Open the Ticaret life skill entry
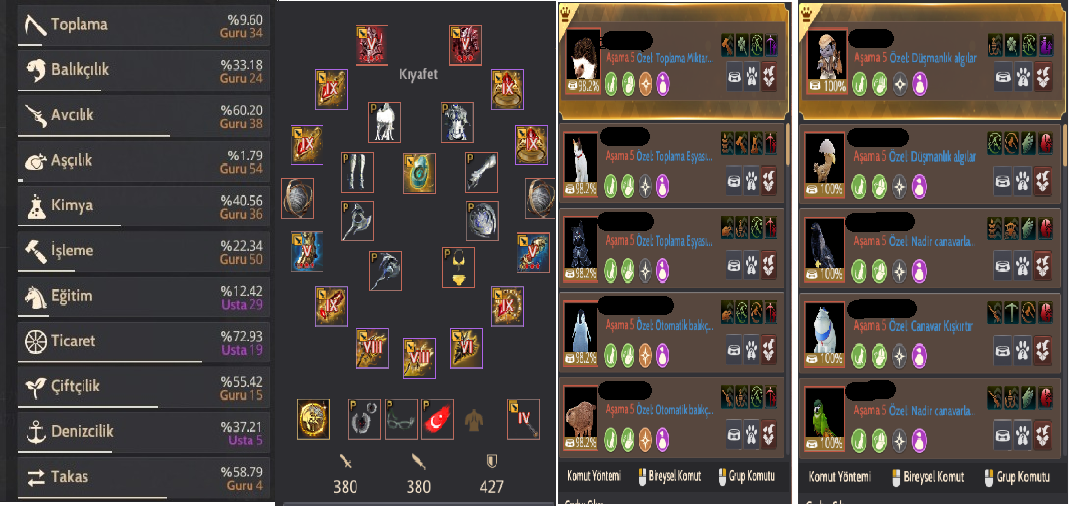The width and height of the screenshot is (1070, 506). (143, 342)
